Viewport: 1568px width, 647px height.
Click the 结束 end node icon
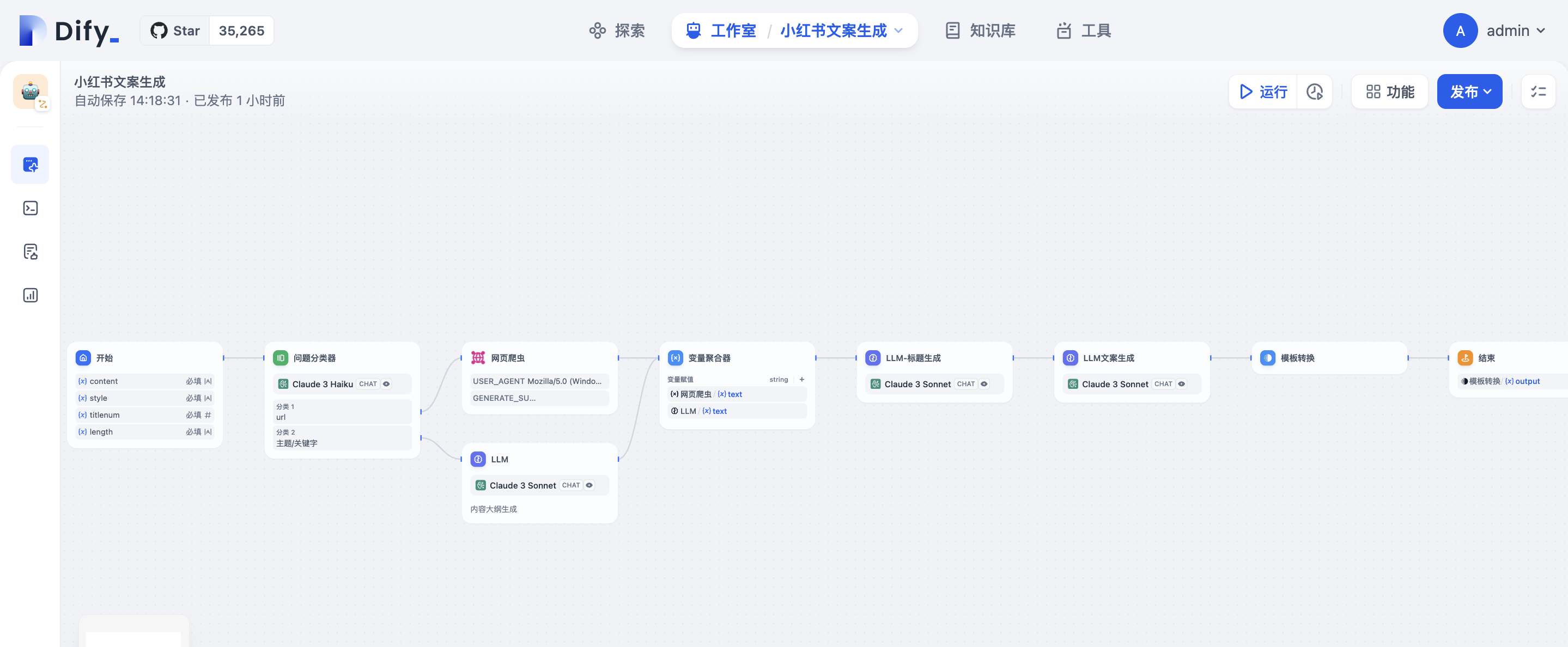[x=1464, y=358]
